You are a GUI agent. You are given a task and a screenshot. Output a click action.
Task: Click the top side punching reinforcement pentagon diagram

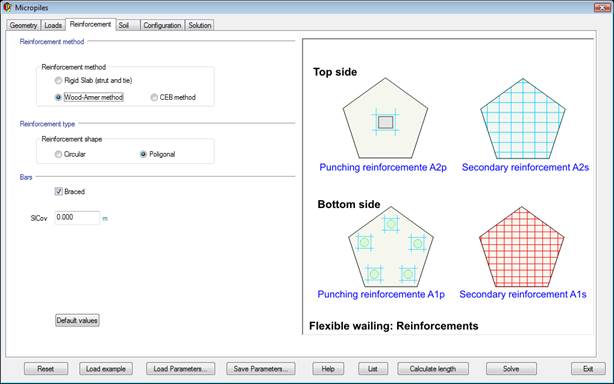(x=385, y=118)
